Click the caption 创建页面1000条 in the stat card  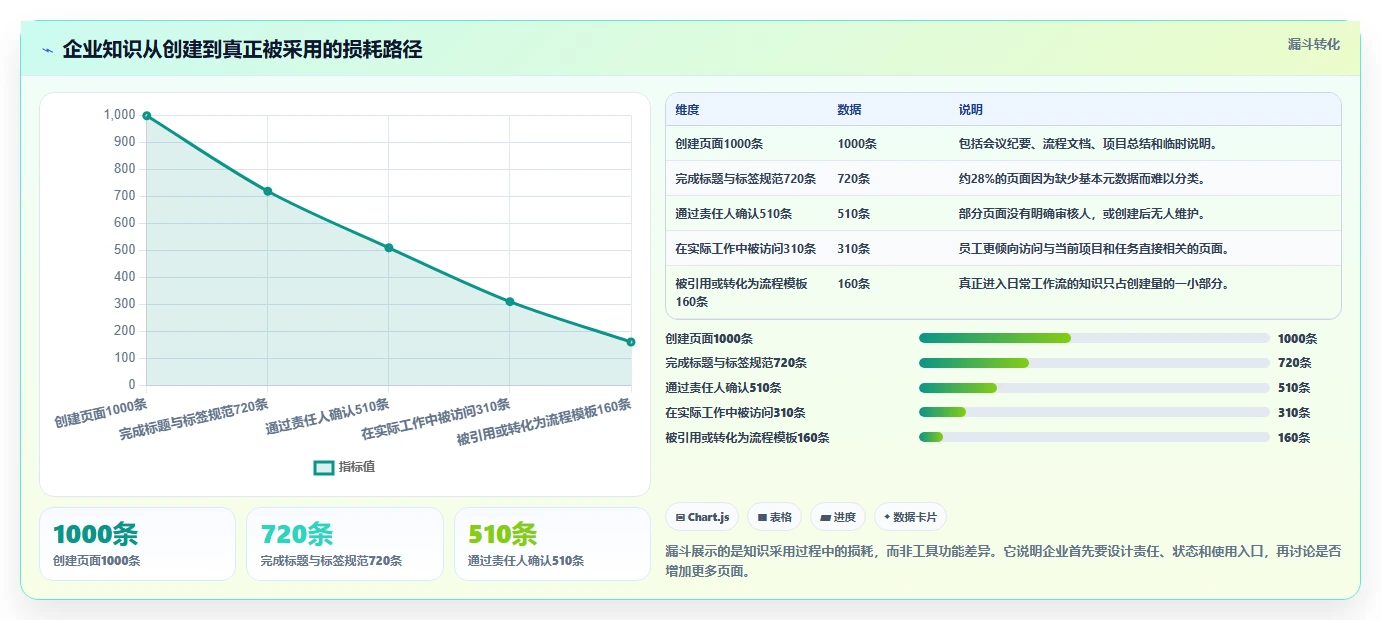[97, 561]
